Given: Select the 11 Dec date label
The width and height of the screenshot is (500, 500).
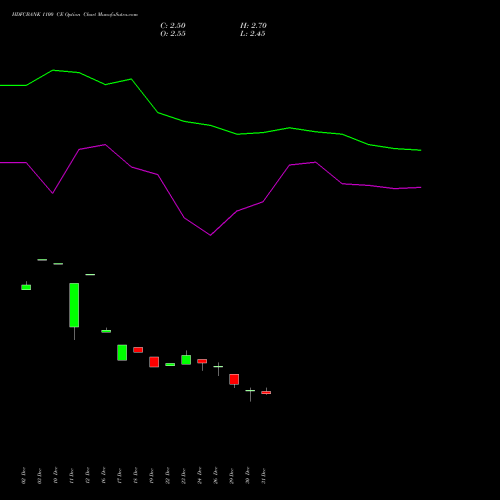Looking at the screenshot, I should [x=71, y=476].
